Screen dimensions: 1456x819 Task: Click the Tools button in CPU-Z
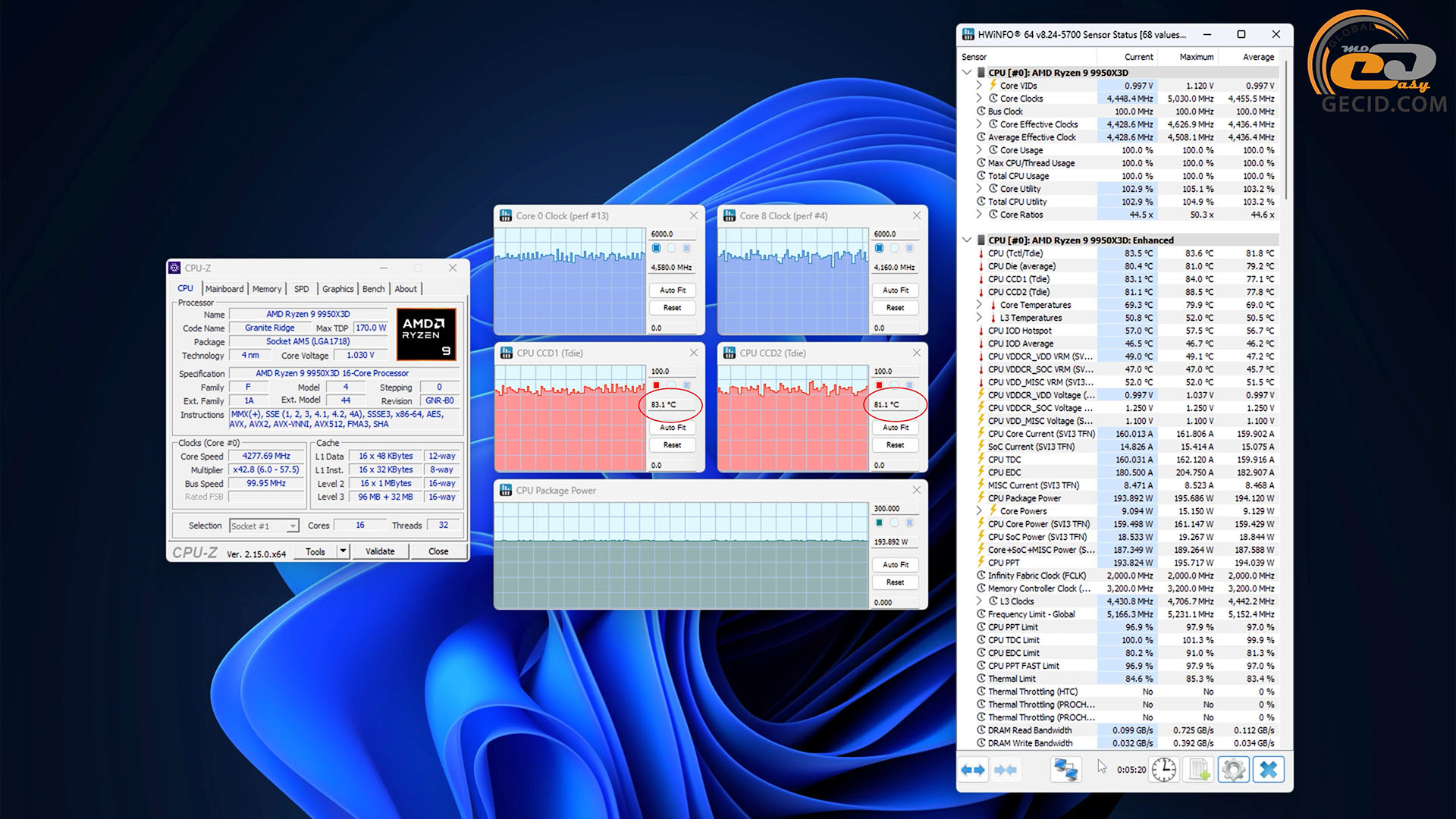[315, 551]
